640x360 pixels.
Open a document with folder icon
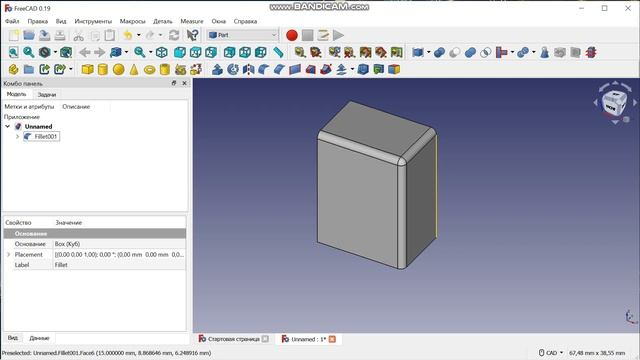tap(29, 35)
